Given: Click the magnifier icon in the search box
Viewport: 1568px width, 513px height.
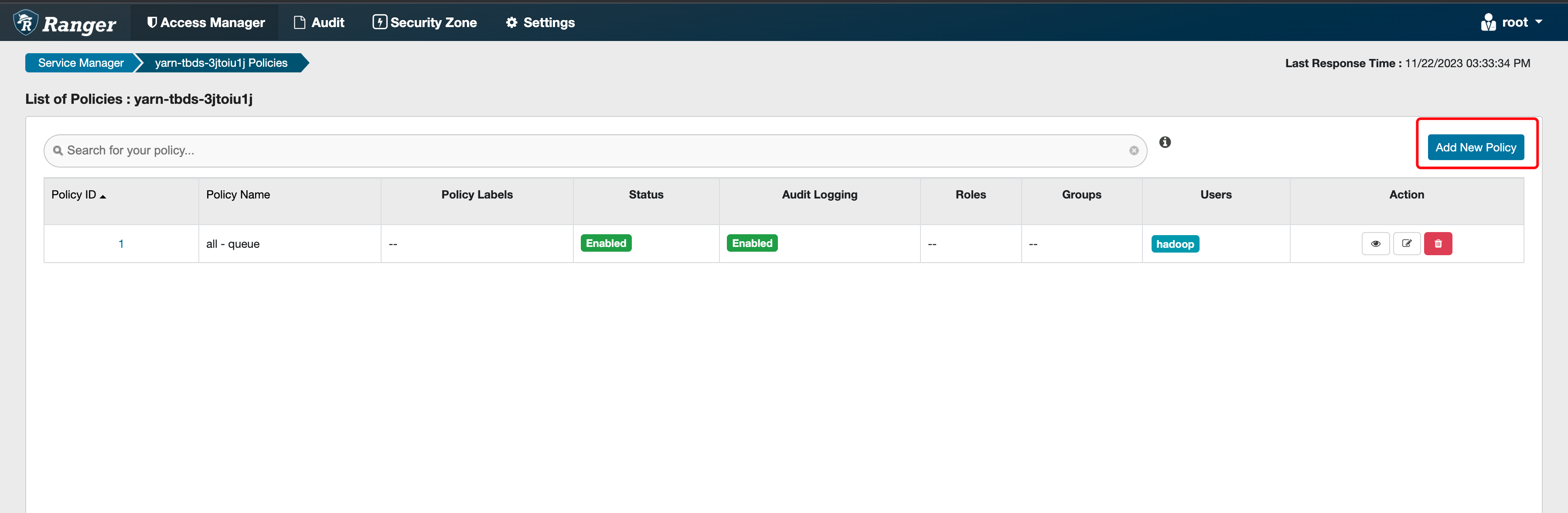Looking at the screenshot, I should [58, 150].
